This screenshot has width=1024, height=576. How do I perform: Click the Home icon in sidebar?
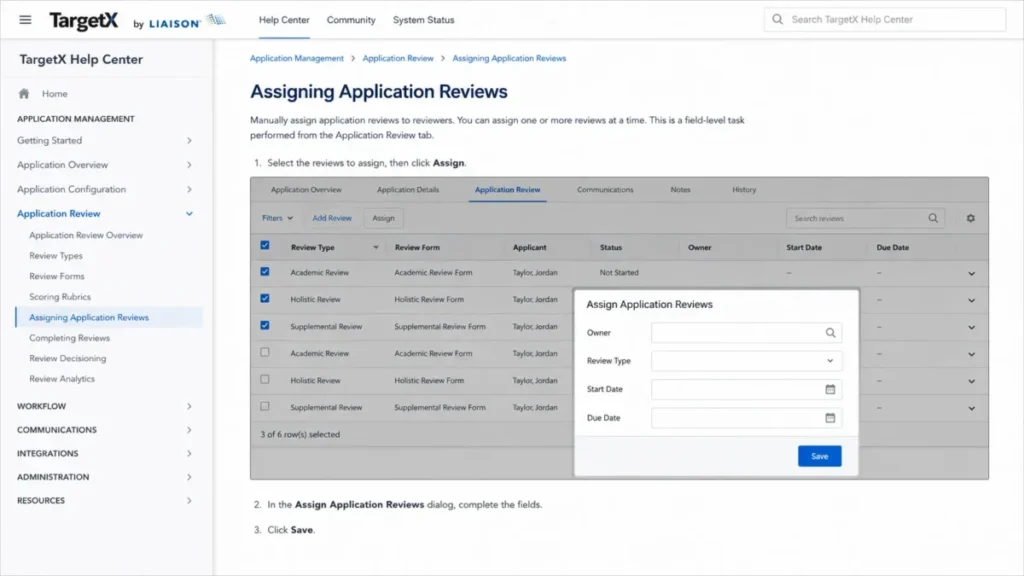pyautogui.click(x=24, y=94)
